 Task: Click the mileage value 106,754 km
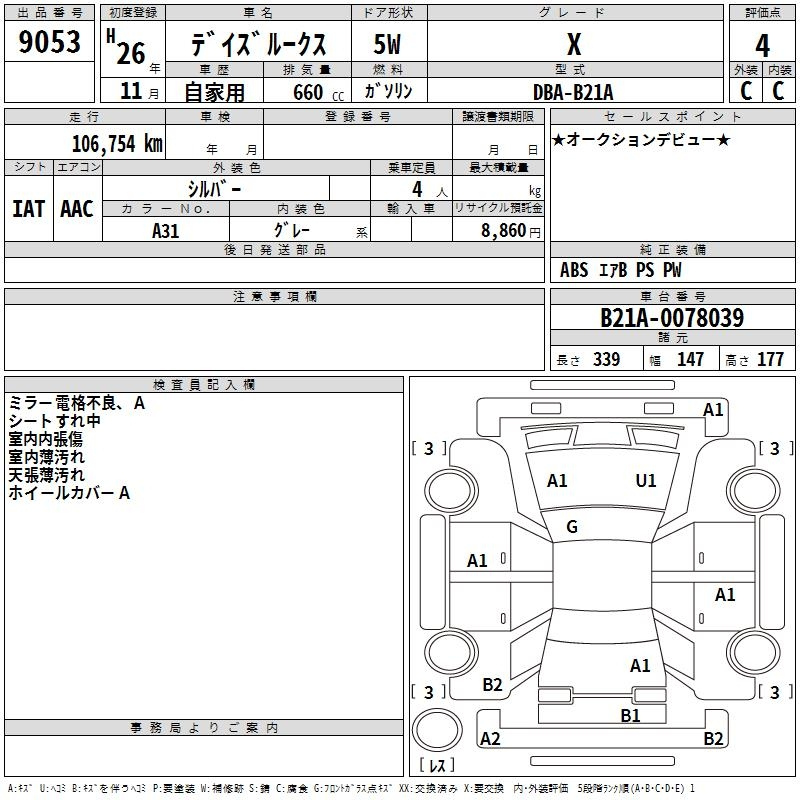click(x=117, y=143)
